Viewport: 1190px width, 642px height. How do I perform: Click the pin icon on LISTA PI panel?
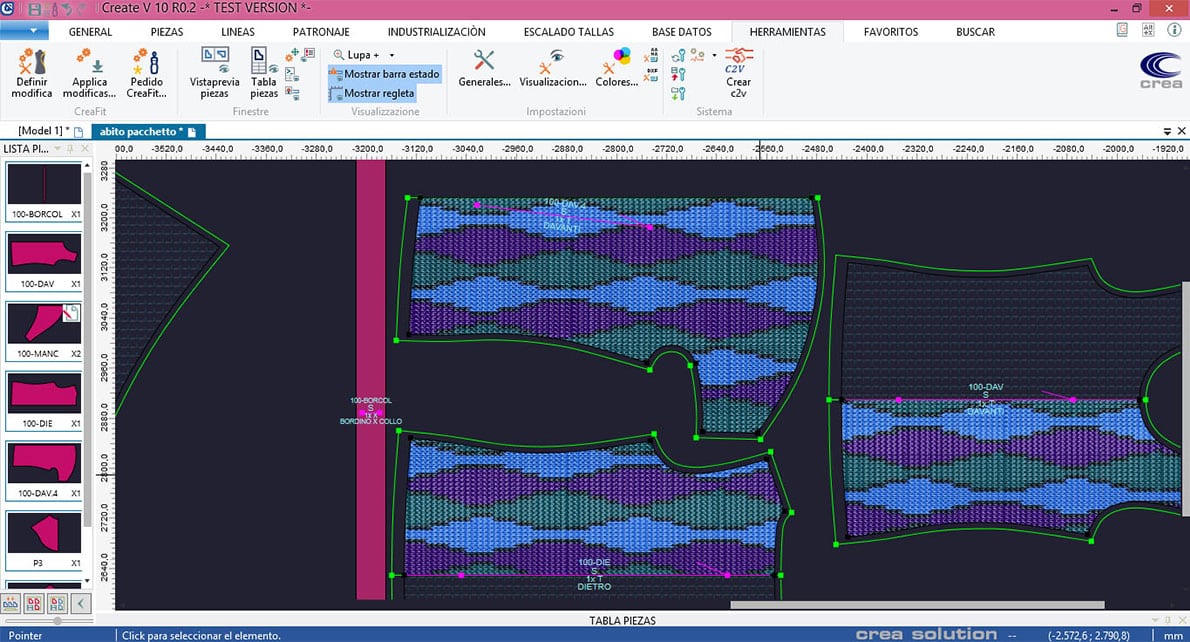coord(70,149)
